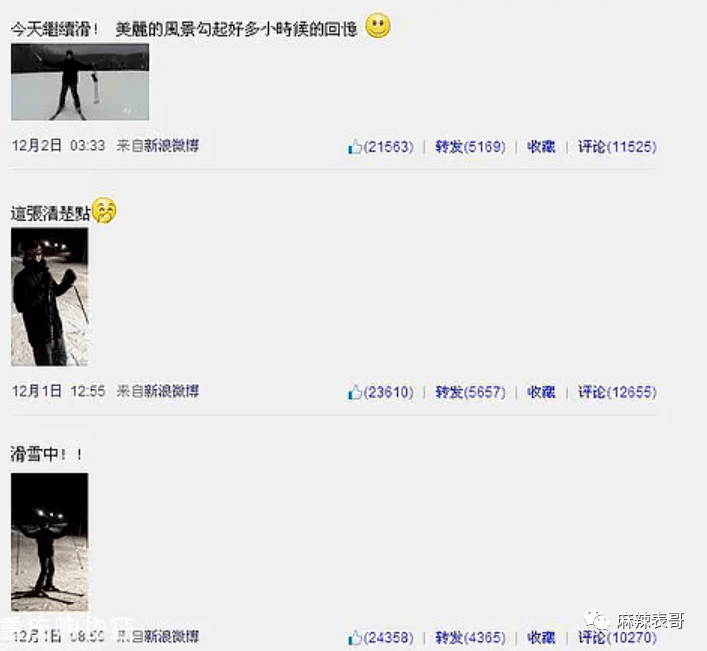The height and width of the screenshot is (651, 707).
Task: View comments 评论(12655)
Action: coord(617,392)
